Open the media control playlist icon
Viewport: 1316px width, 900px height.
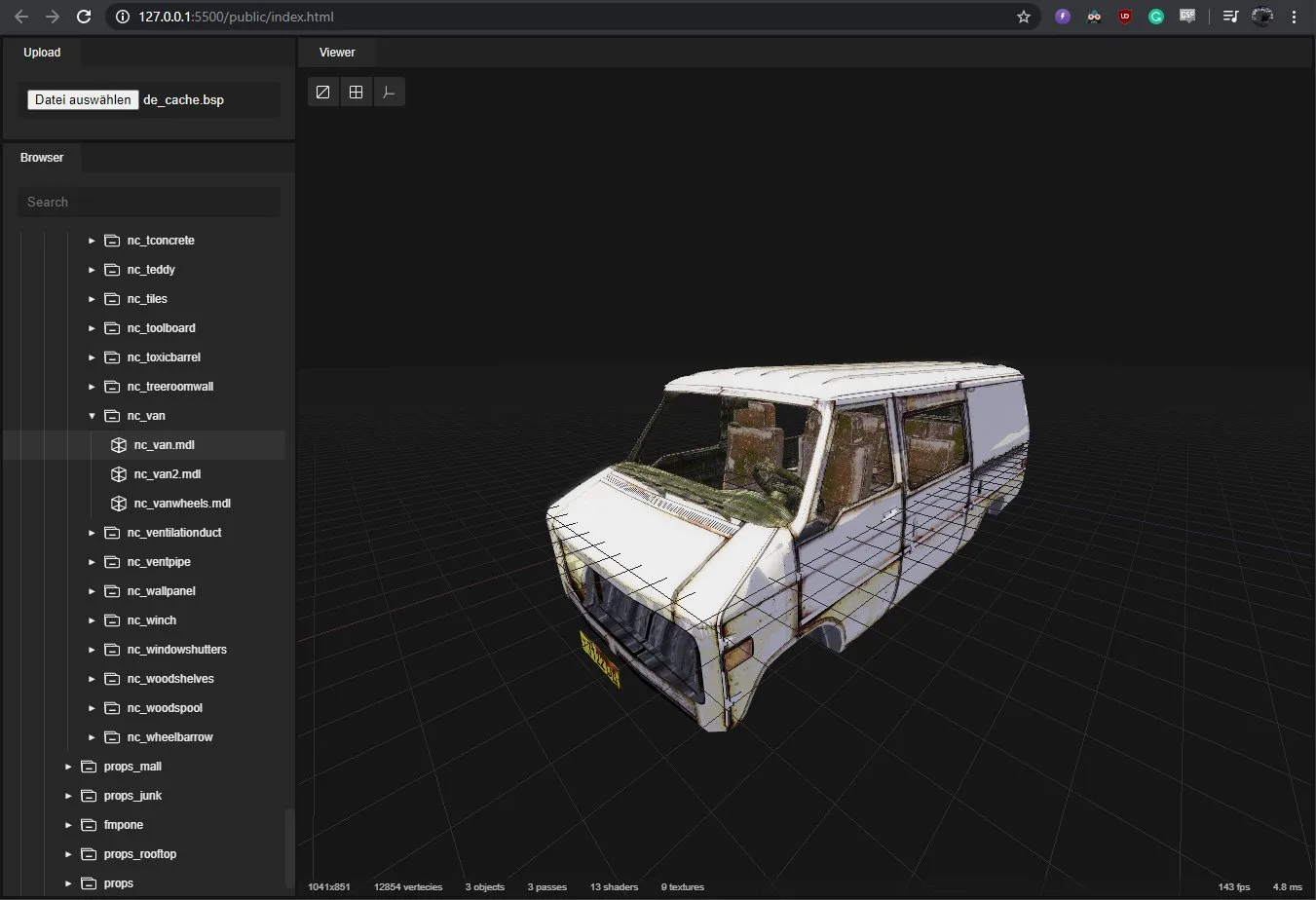(1230, 17)
